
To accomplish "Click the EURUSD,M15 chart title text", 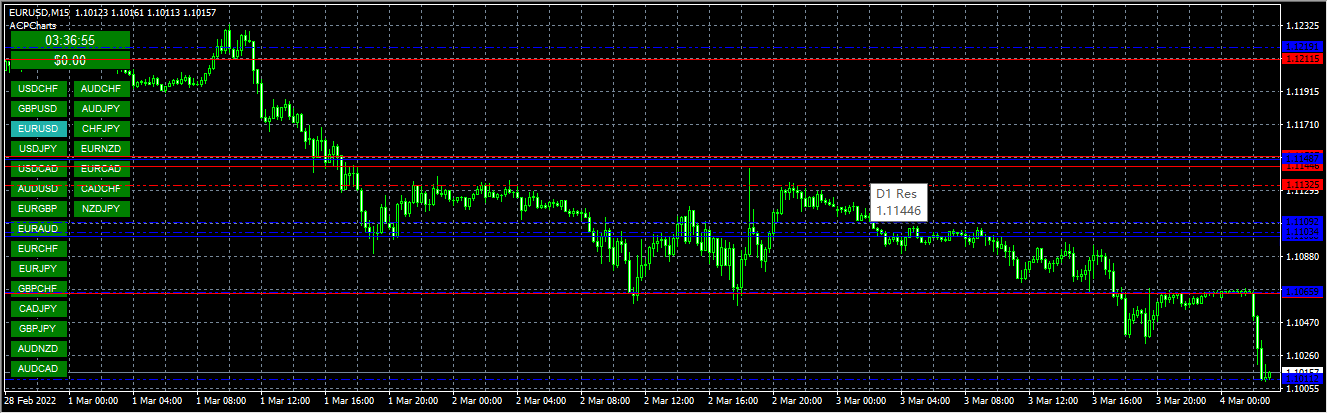I will (39, 12).
